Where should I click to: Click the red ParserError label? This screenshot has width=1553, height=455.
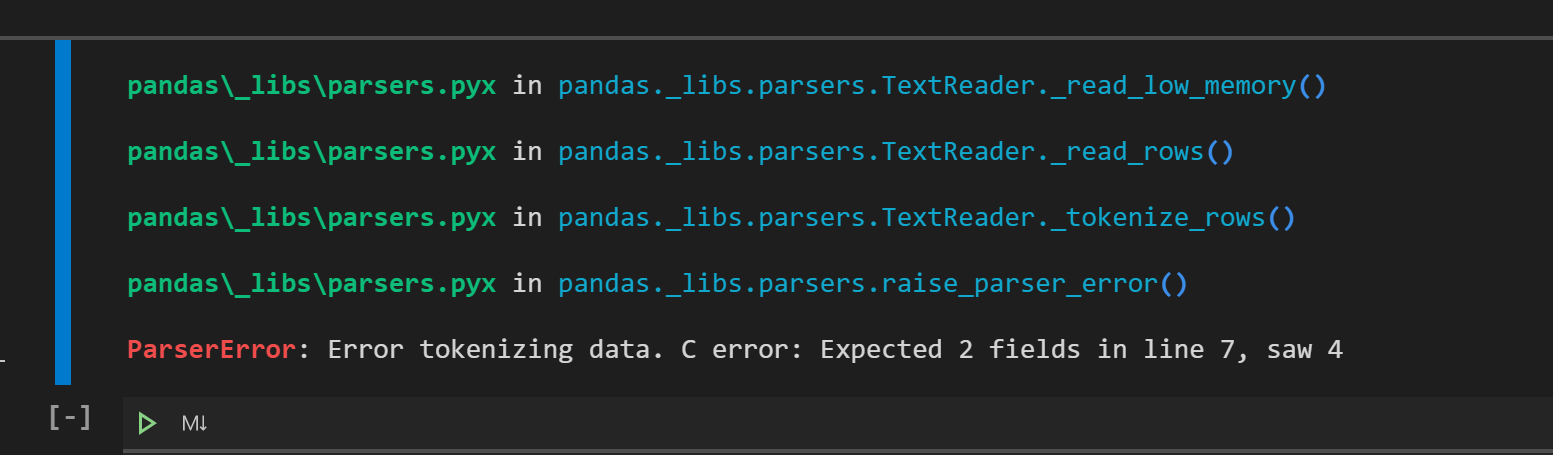pyautogui.click(x=212, y=350)
